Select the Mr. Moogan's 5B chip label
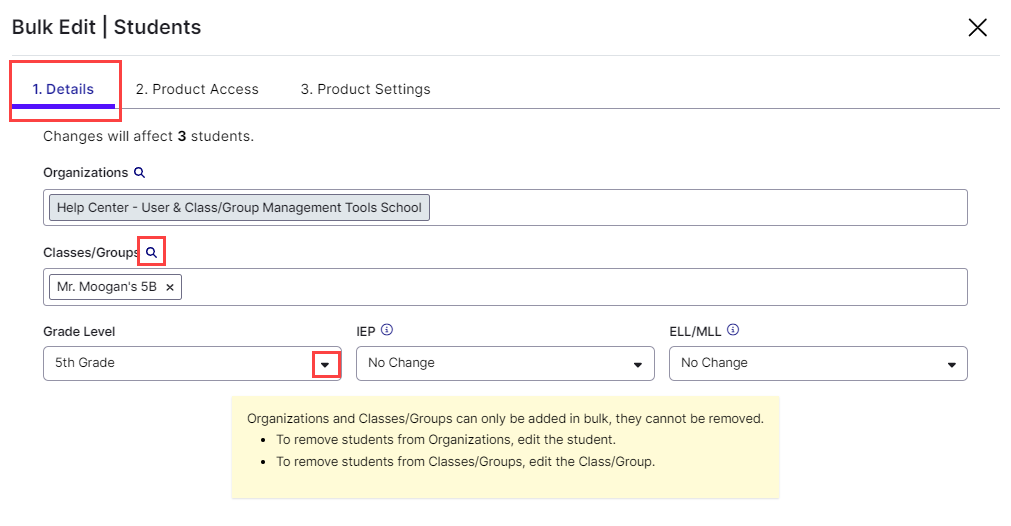 (x=108, y=287)
